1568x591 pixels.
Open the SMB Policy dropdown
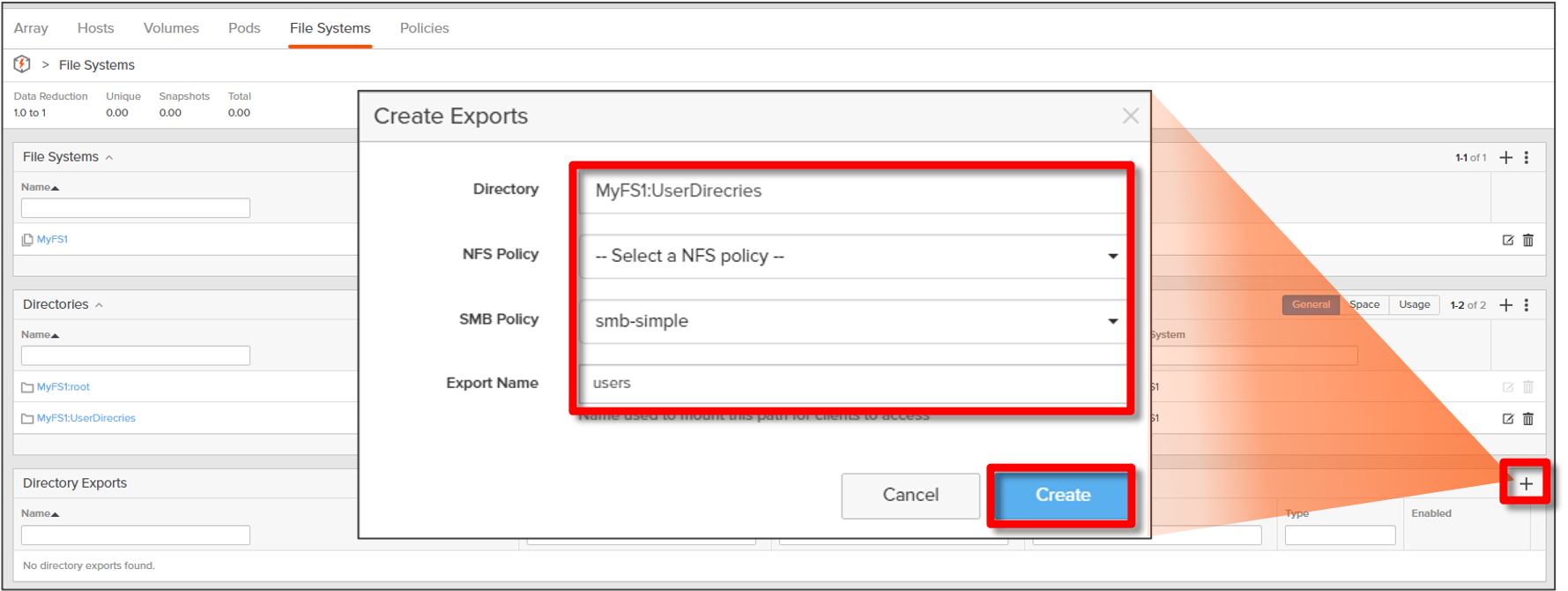coord(852,321)
